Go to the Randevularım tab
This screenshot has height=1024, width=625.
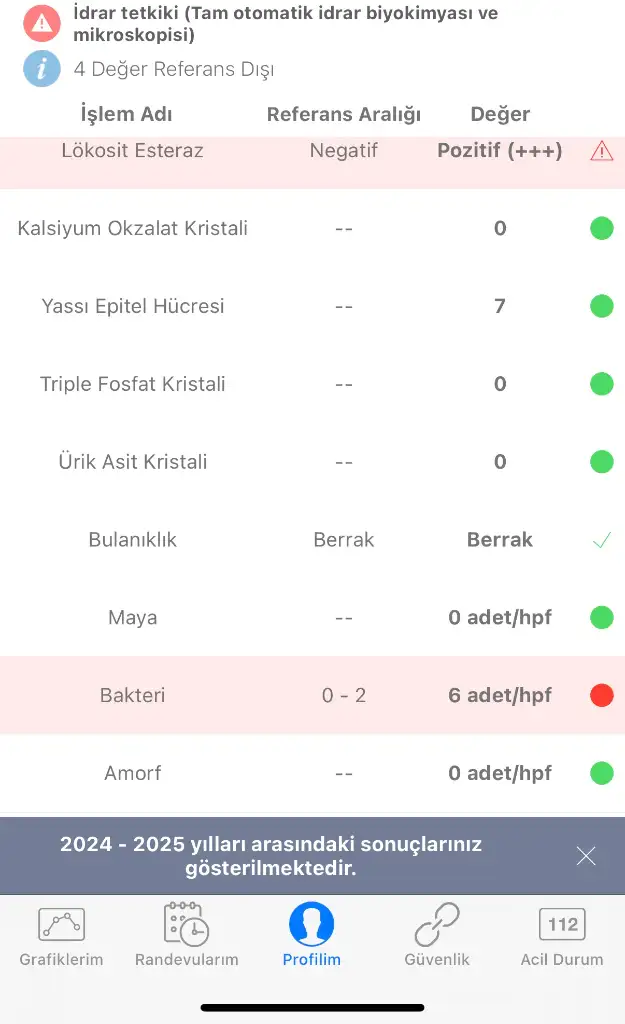[186, 937]
